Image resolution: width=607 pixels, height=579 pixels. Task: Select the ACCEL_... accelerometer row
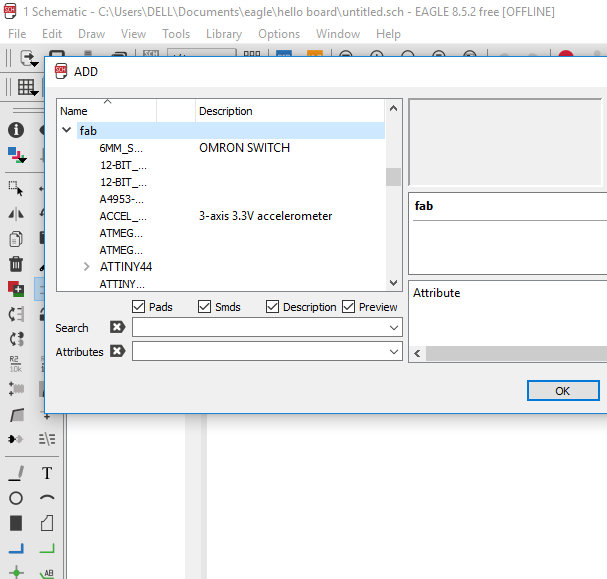click(221, 216)
